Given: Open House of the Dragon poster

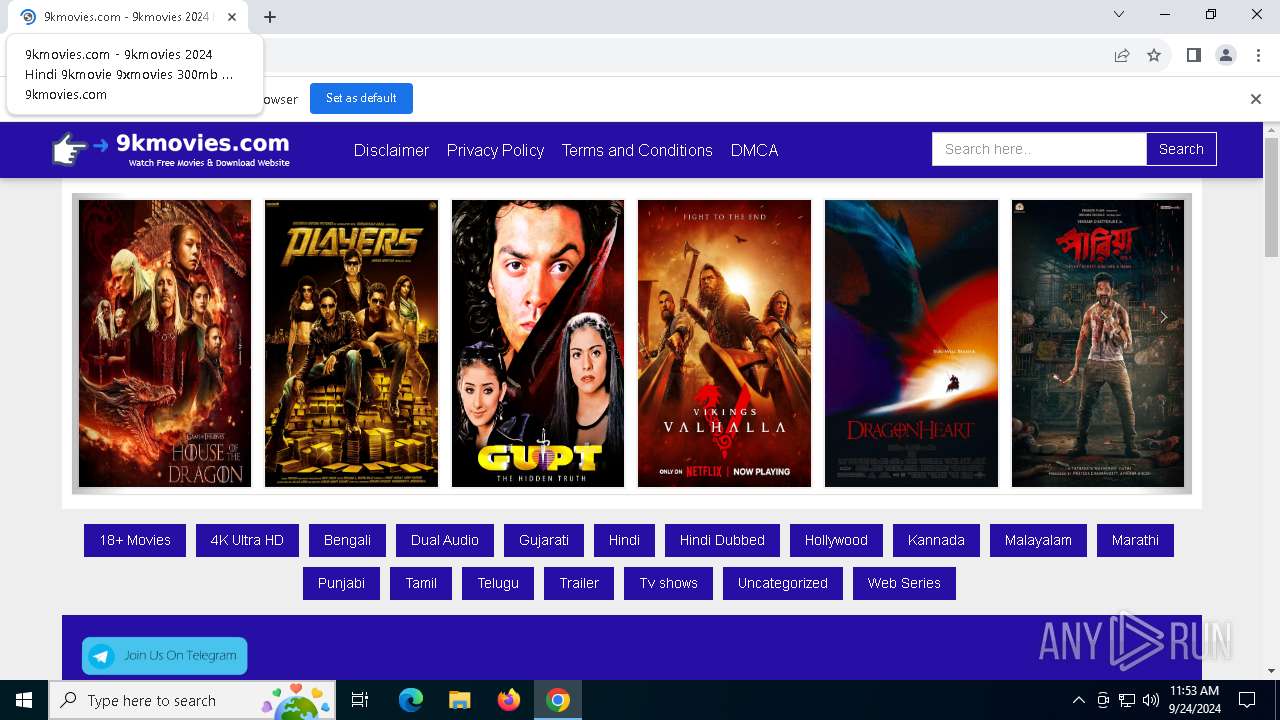Looking at the screenshot, I should 165,343.
